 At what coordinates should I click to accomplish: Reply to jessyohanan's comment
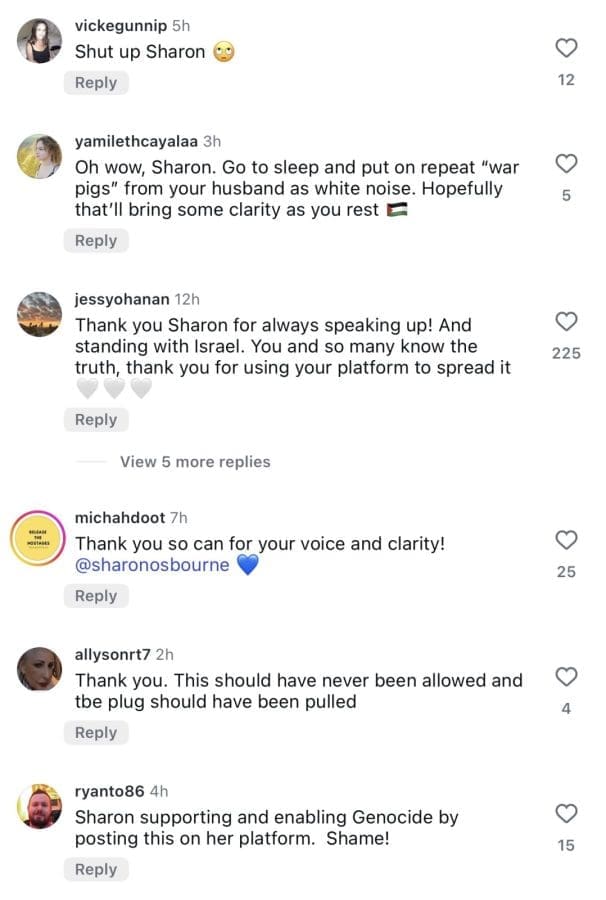click(96, 420)
